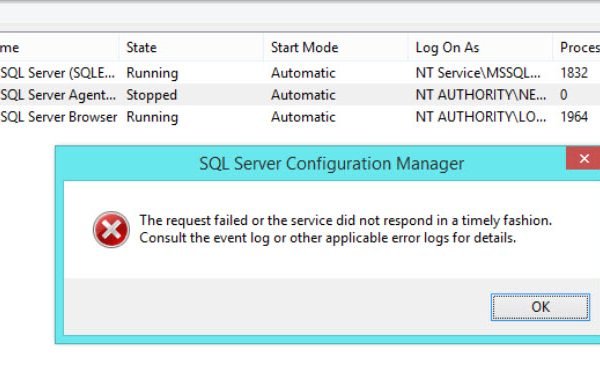Click NT AUTHORITY\LO... log on account
This screenshot has height=374, width=600.
[x=481, y=117]
